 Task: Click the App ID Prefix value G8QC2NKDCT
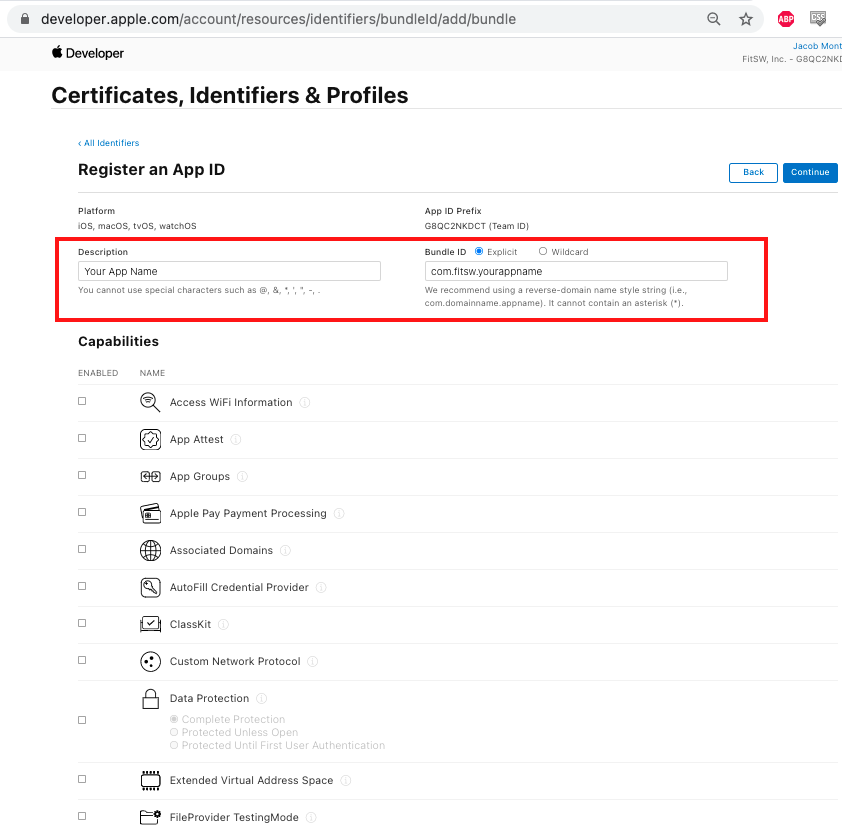[x=455, y=226]
